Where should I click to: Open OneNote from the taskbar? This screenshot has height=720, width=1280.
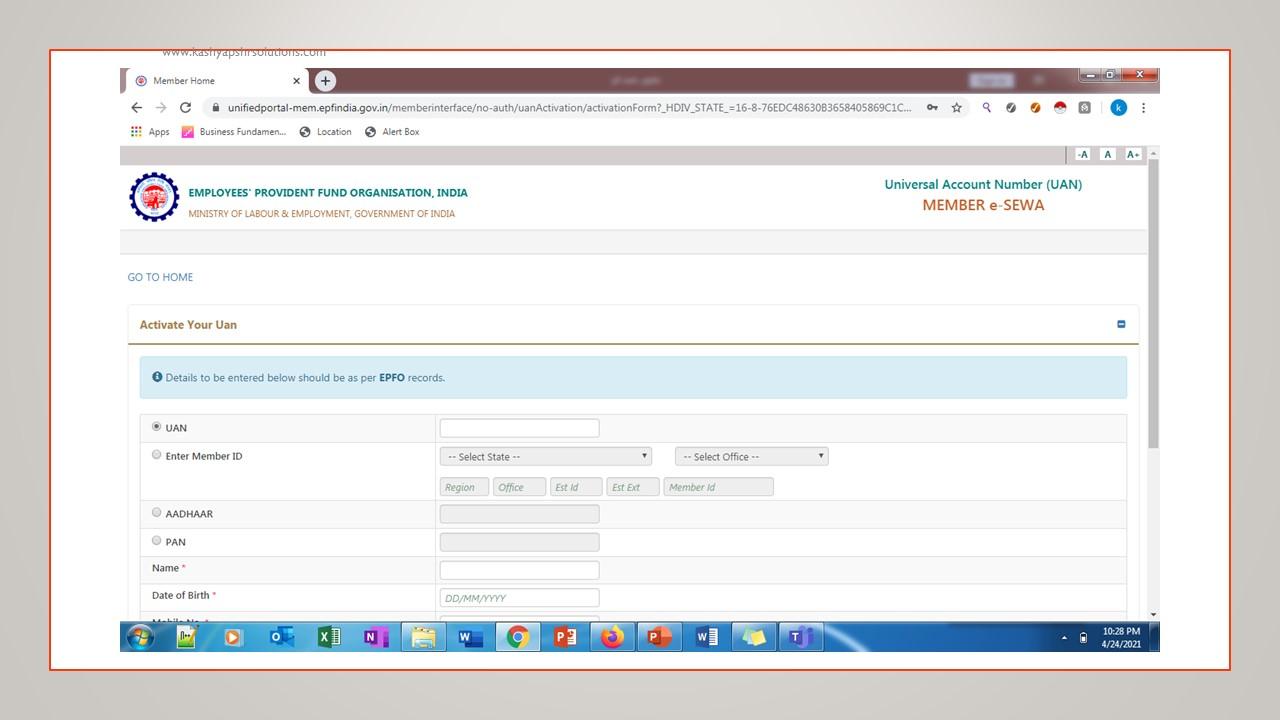click(376, 637)
